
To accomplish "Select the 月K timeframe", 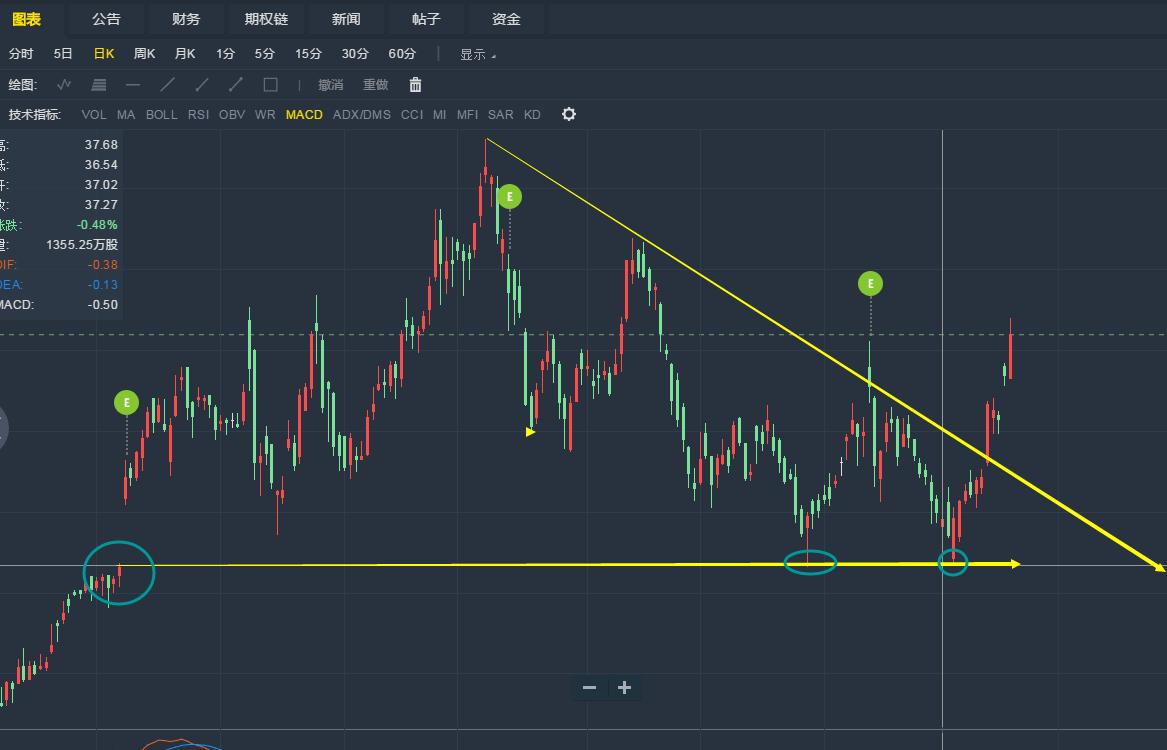I will (x=185, y=54).
